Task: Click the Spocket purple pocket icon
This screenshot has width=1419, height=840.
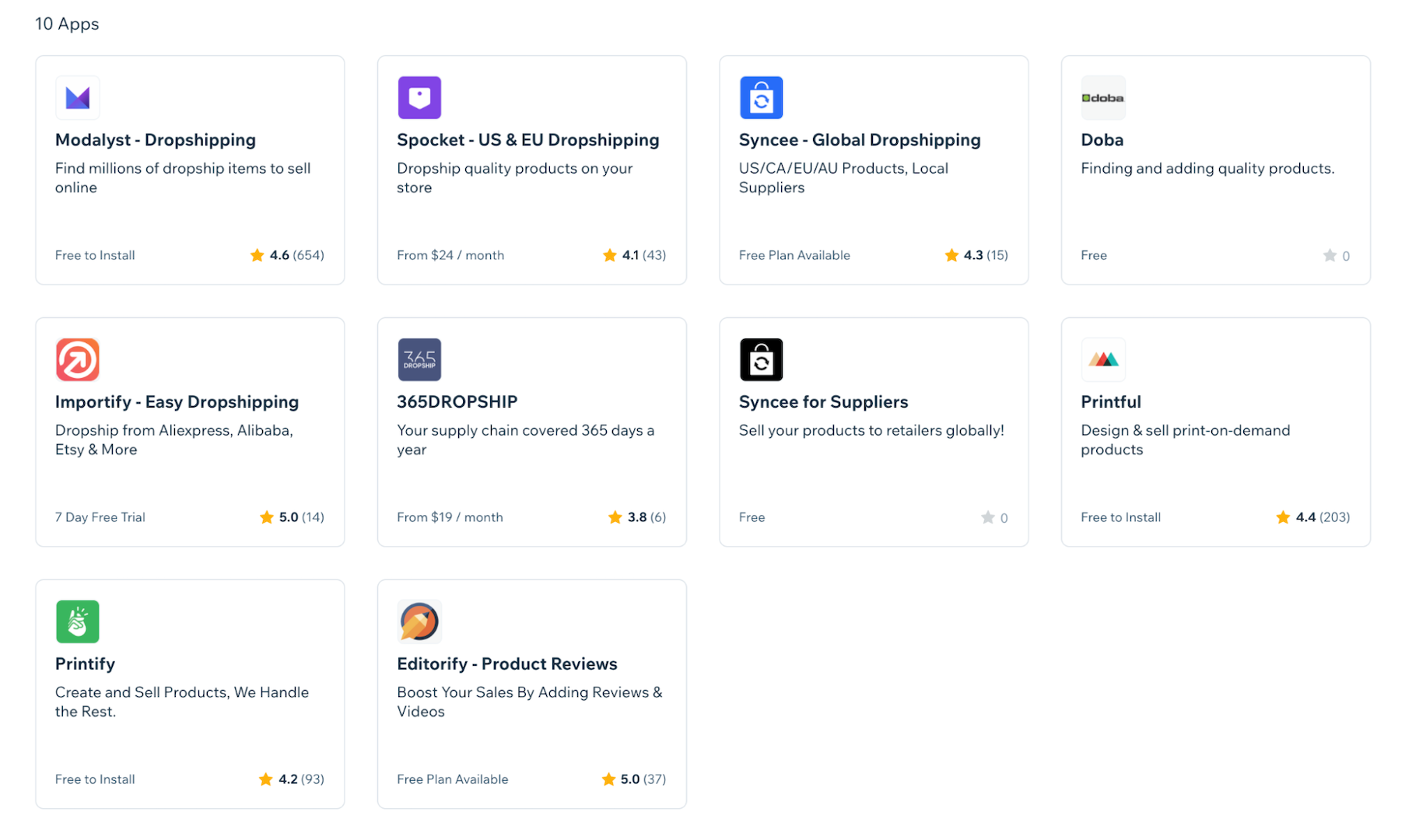Action: pos(419,97)
